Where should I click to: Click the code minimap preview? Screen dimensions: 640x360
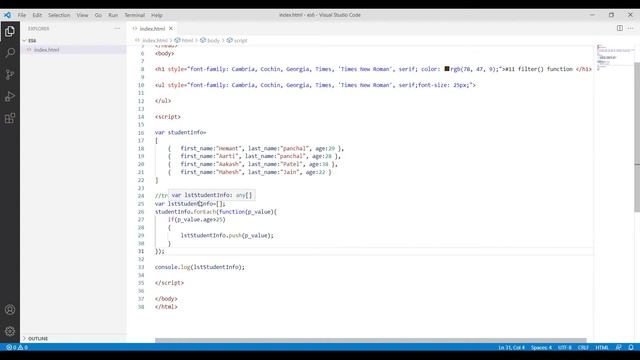point(614,58)
